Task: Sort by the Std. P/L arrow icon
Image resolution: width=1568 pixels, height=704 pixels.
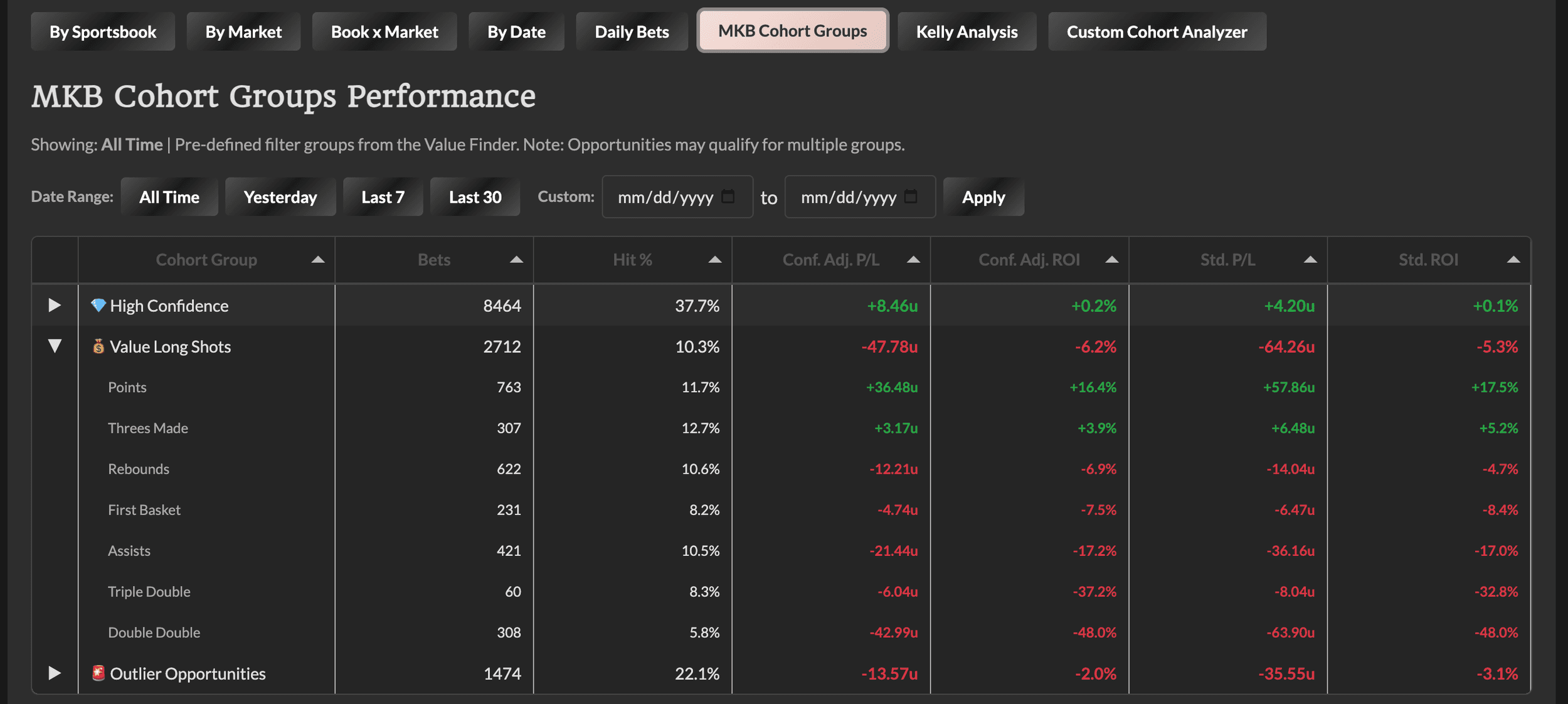Action: 1310,260
